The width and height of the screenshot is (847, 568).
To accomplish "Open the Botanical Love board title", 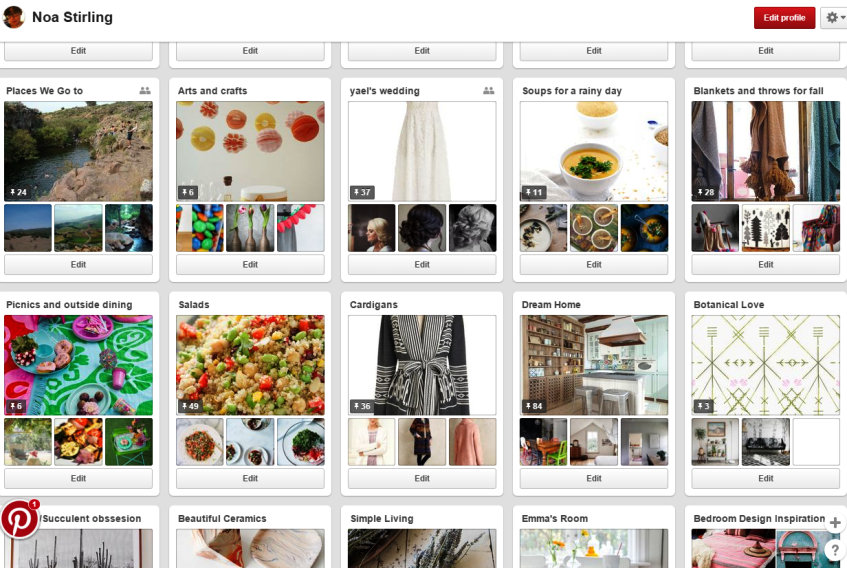I will coord(729,305).
